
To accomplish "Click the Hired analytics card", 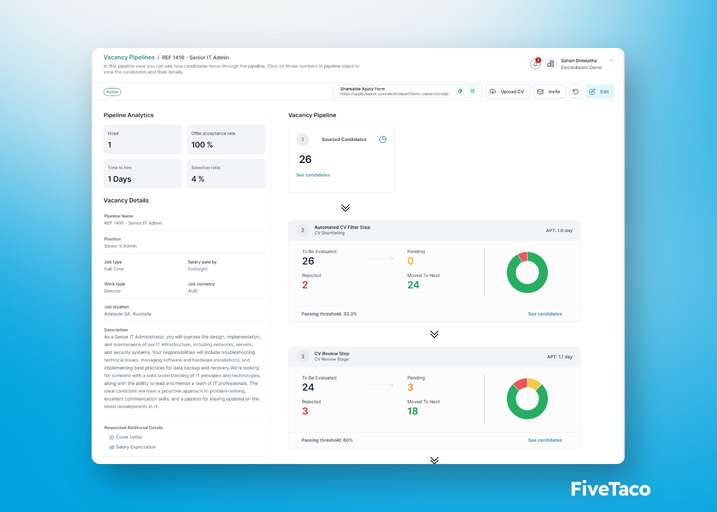I will coord(143,139).
